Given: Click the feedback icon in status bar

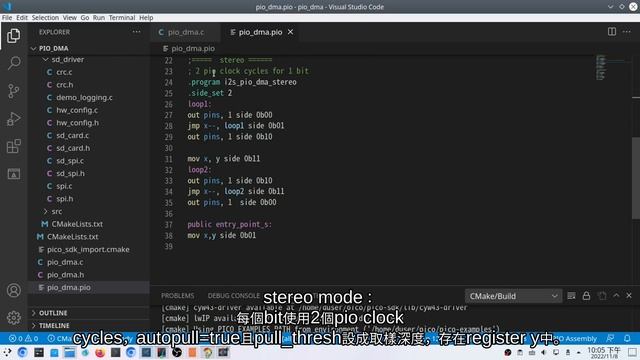Looking at the screenshot, I should click(x=610, y=338).
